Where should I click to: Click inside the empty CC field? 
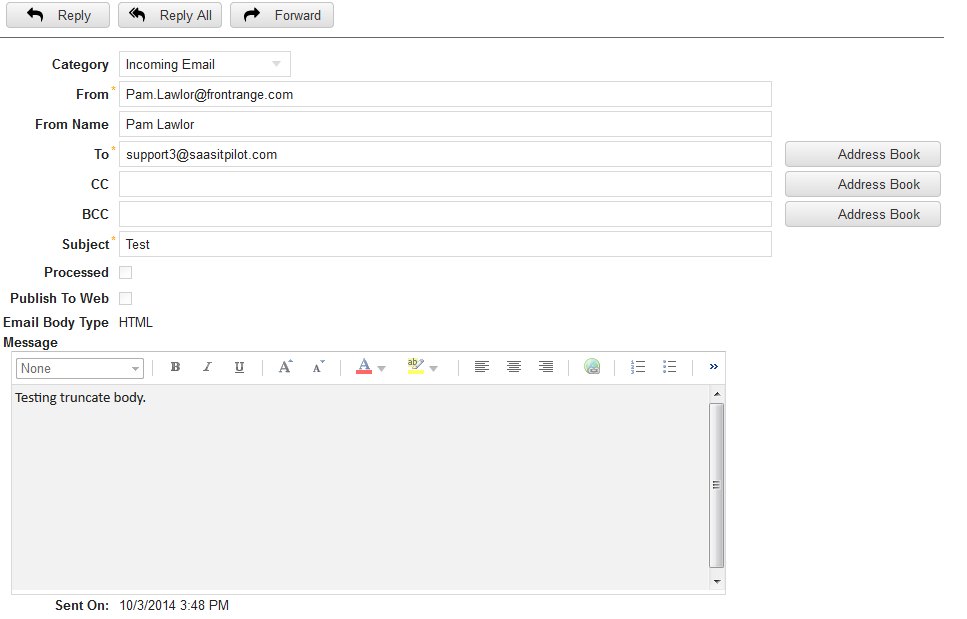tap(445, 184)
